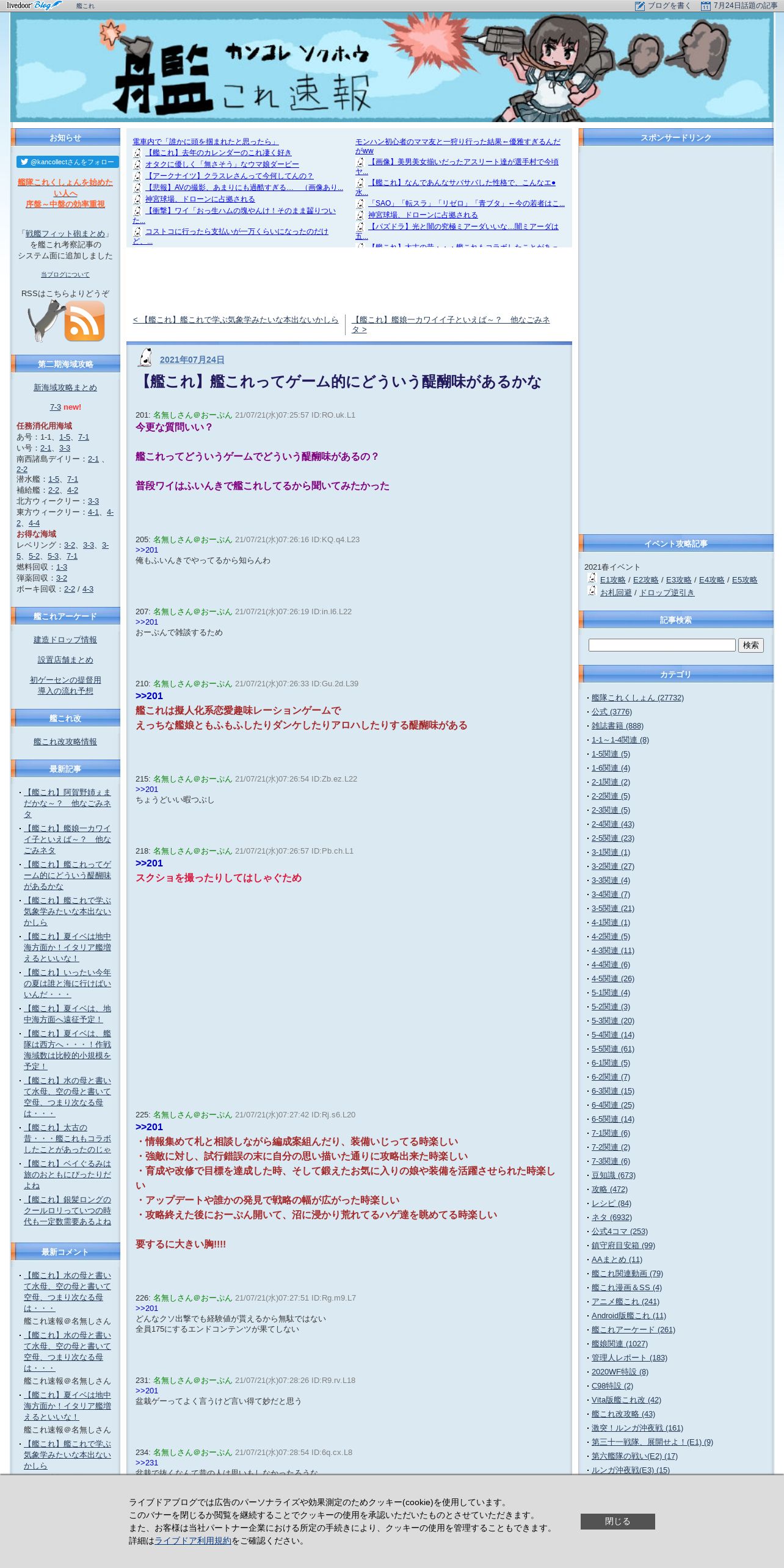Open 艦これ改攻略情報 link
The height and width of the screenshot is (1568, 784).
pyautogui.click(x=65, y=742)
